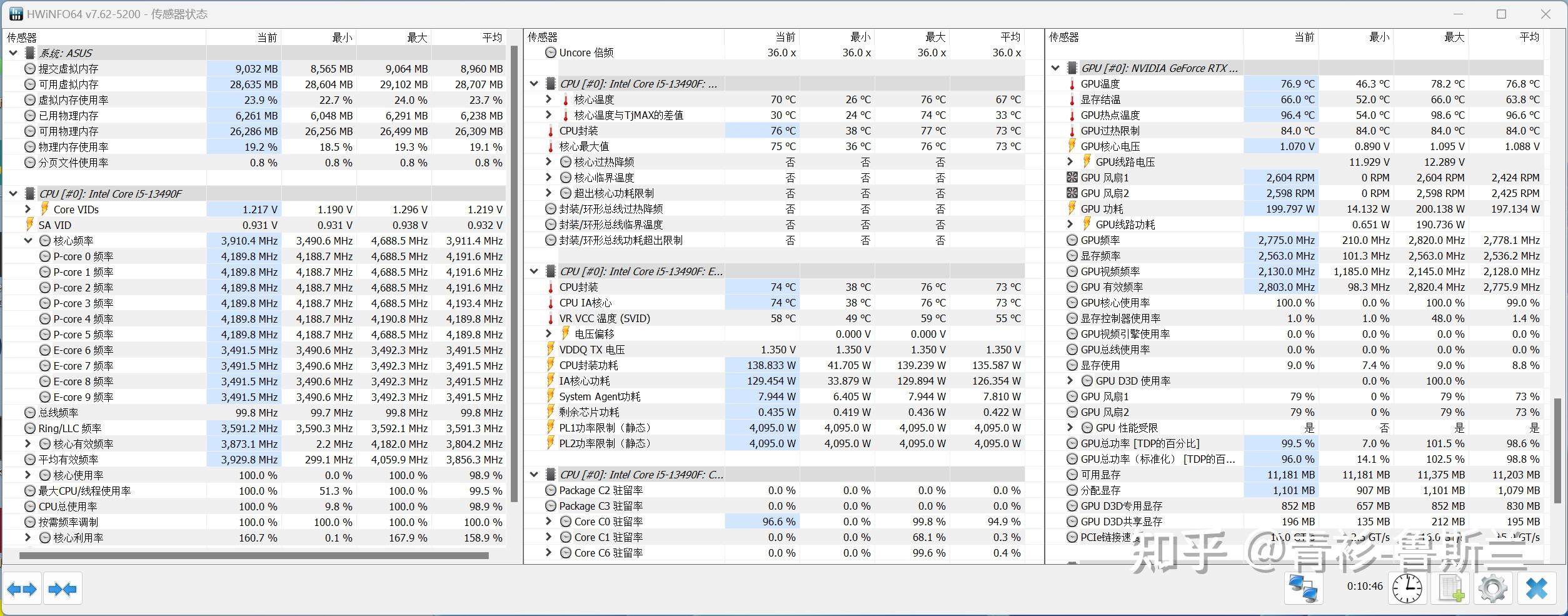Click the 最大 column header in middle panel
Image resolution: width=1568 pixels, height=616 pixels.
[x=912, y=38]
